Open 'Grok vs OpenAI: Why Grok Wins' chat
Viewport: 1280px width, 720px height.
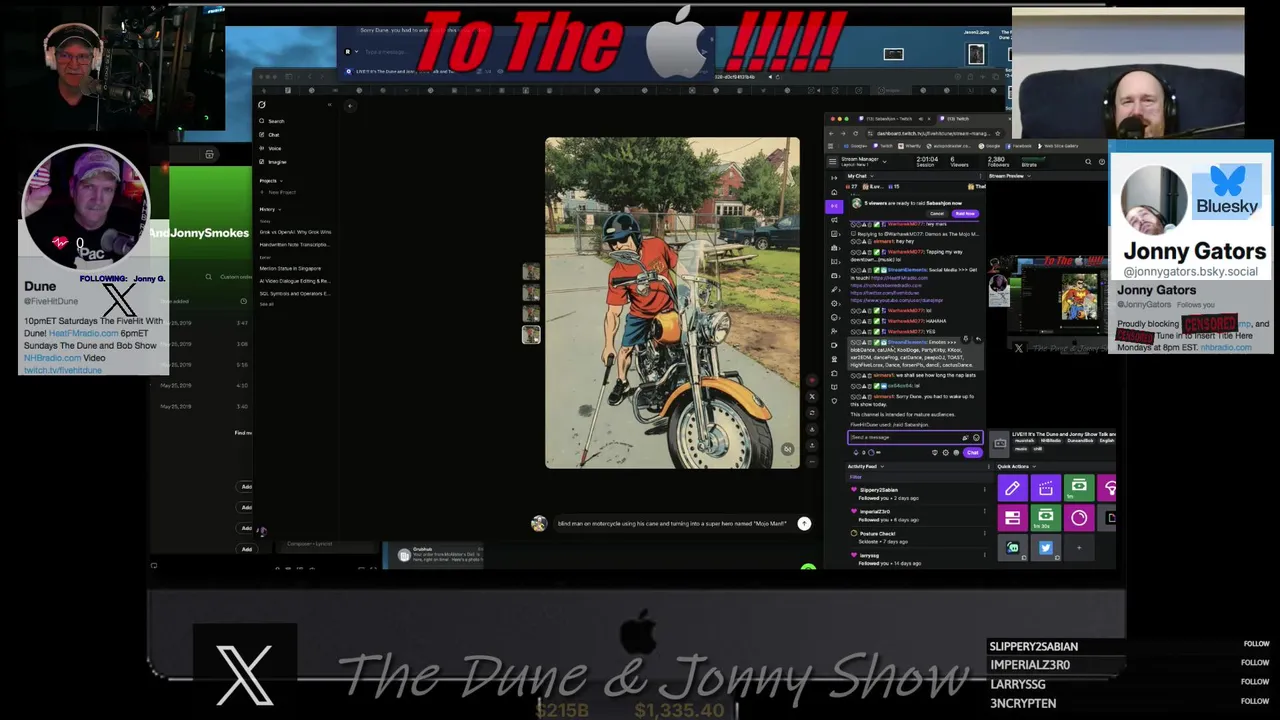tap(295, 232)
